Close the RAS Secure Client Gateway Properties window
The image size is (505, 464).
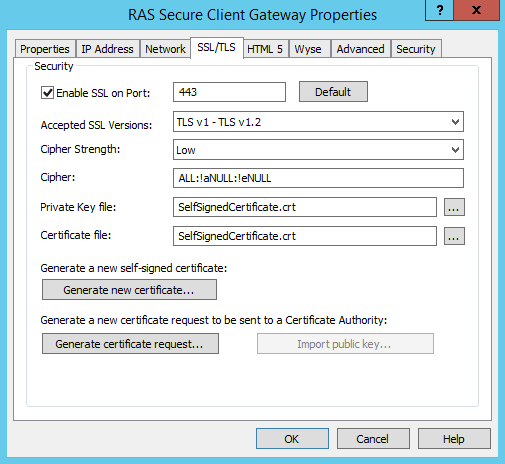(477, 10)
